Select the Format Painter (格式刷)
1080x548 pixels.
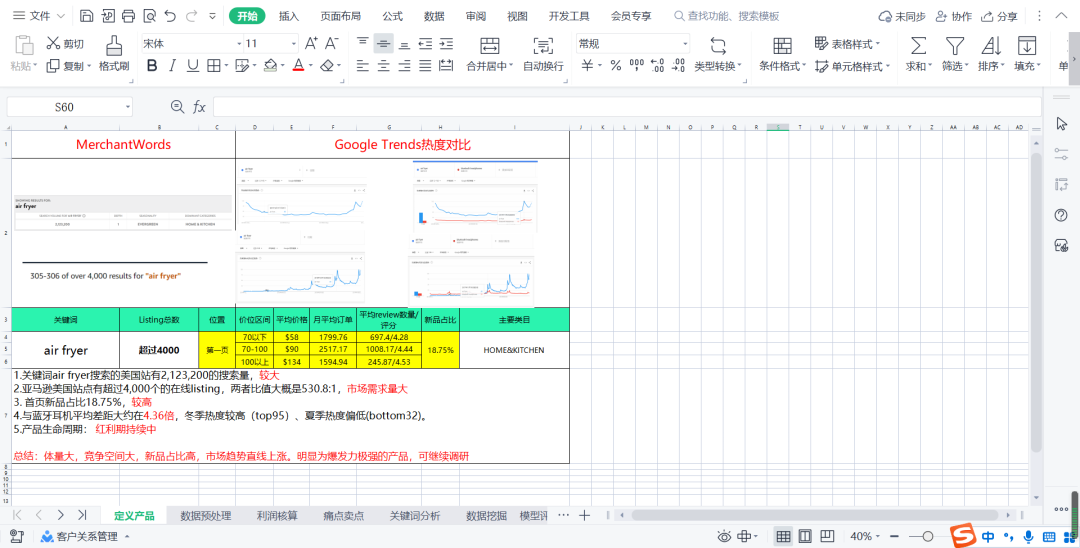114,54
